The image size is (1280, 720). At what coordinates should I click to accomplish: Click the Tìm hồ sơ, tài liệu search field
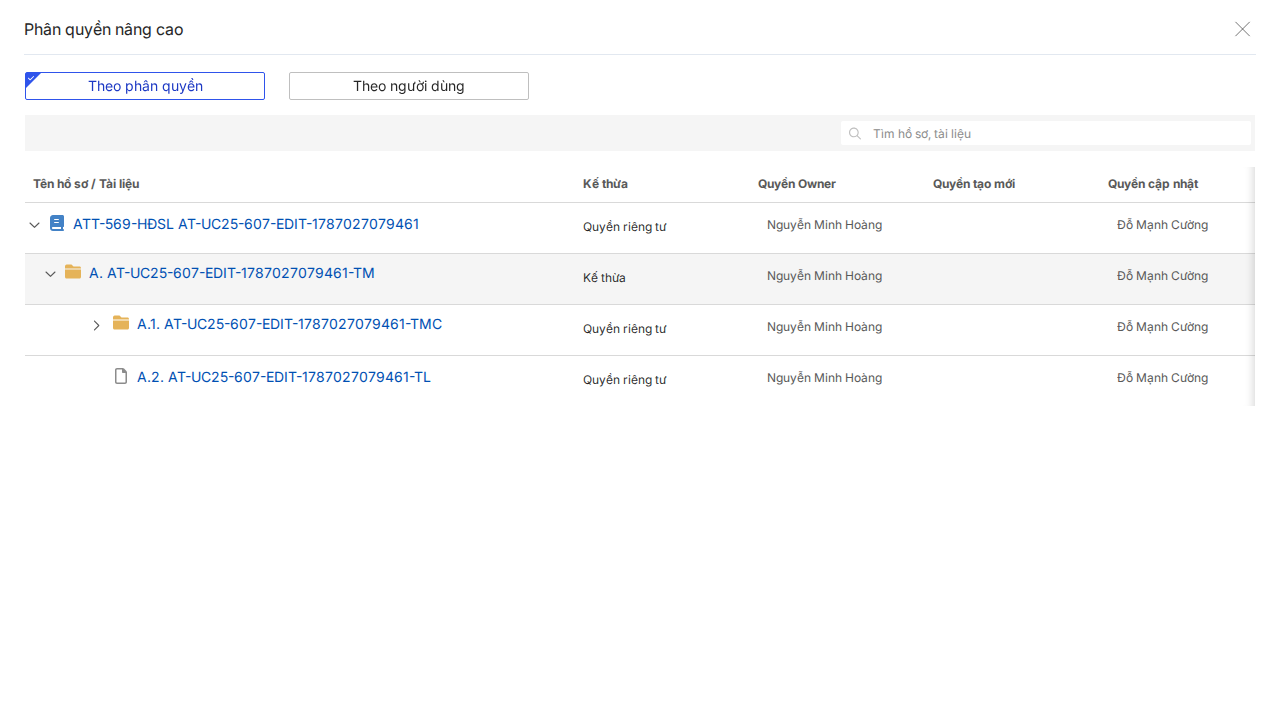pyautogui.click(x=1046, y=133)
